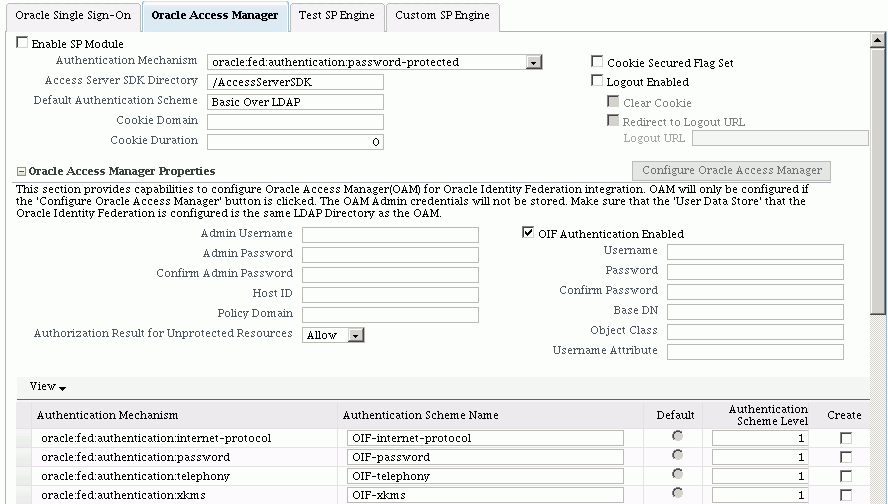Set OIF-telephony as default scheme
Image resolution: width=888 pixels, height=504 pixels.
click(677, 473)
